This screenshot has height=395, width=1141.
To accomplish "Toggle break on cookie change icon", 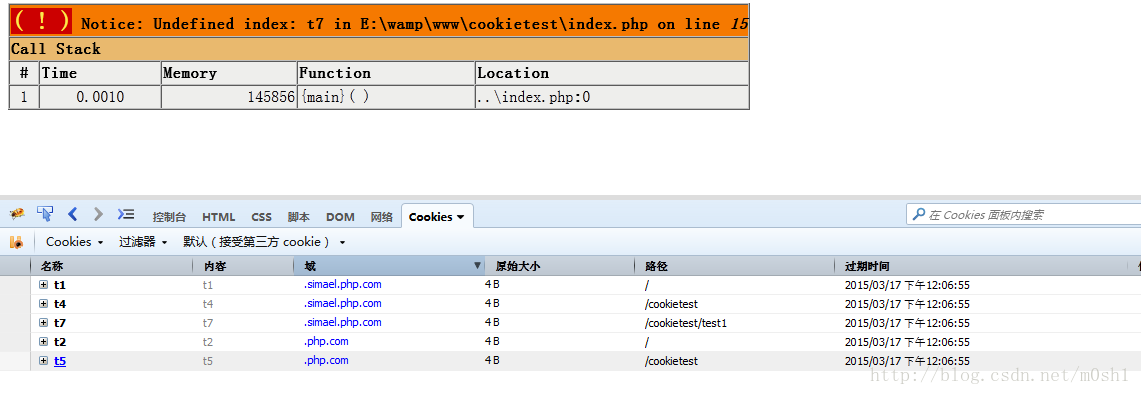I will [17, 242].
